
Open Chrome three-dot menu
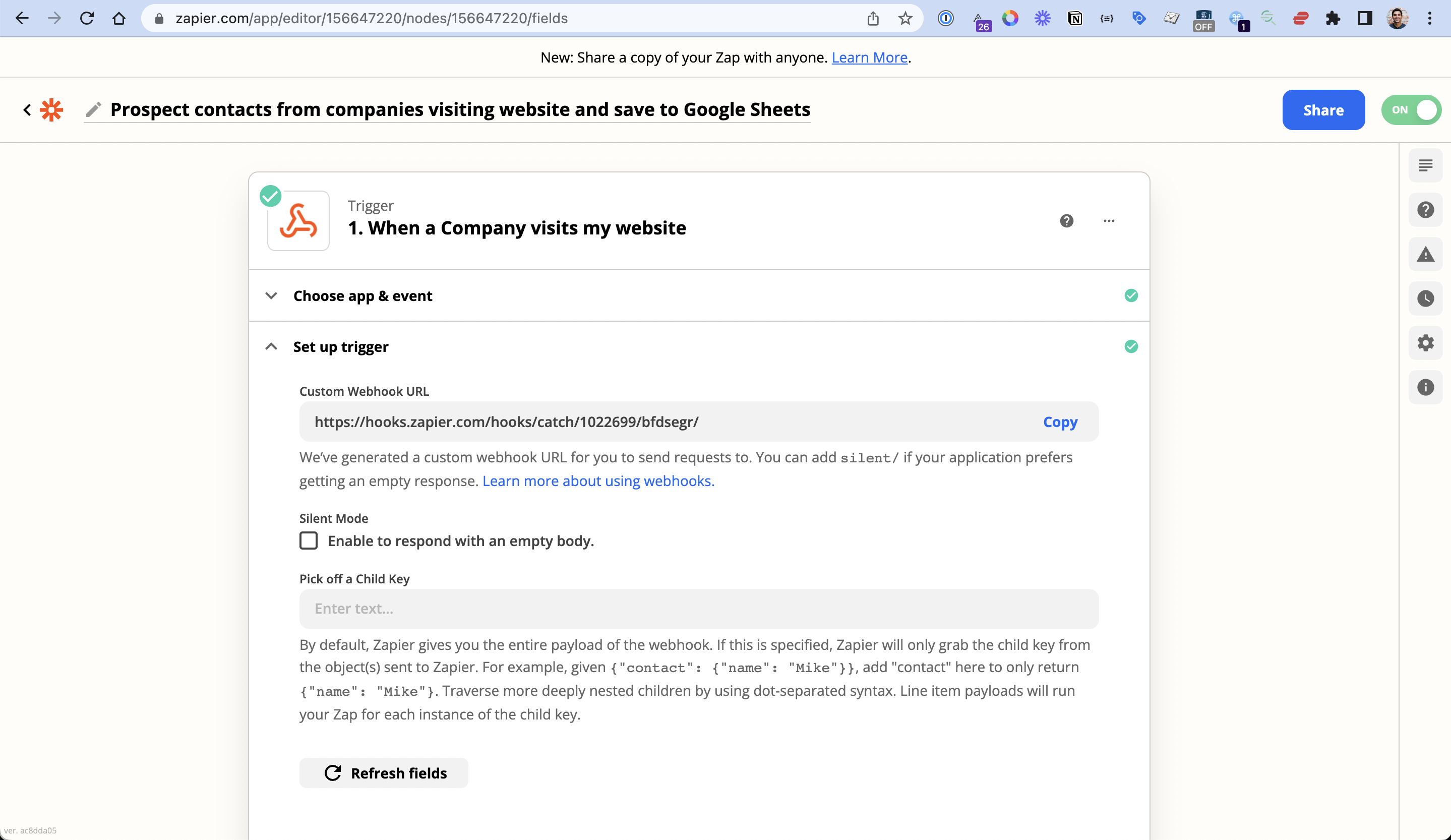(x=1430, y=19)
